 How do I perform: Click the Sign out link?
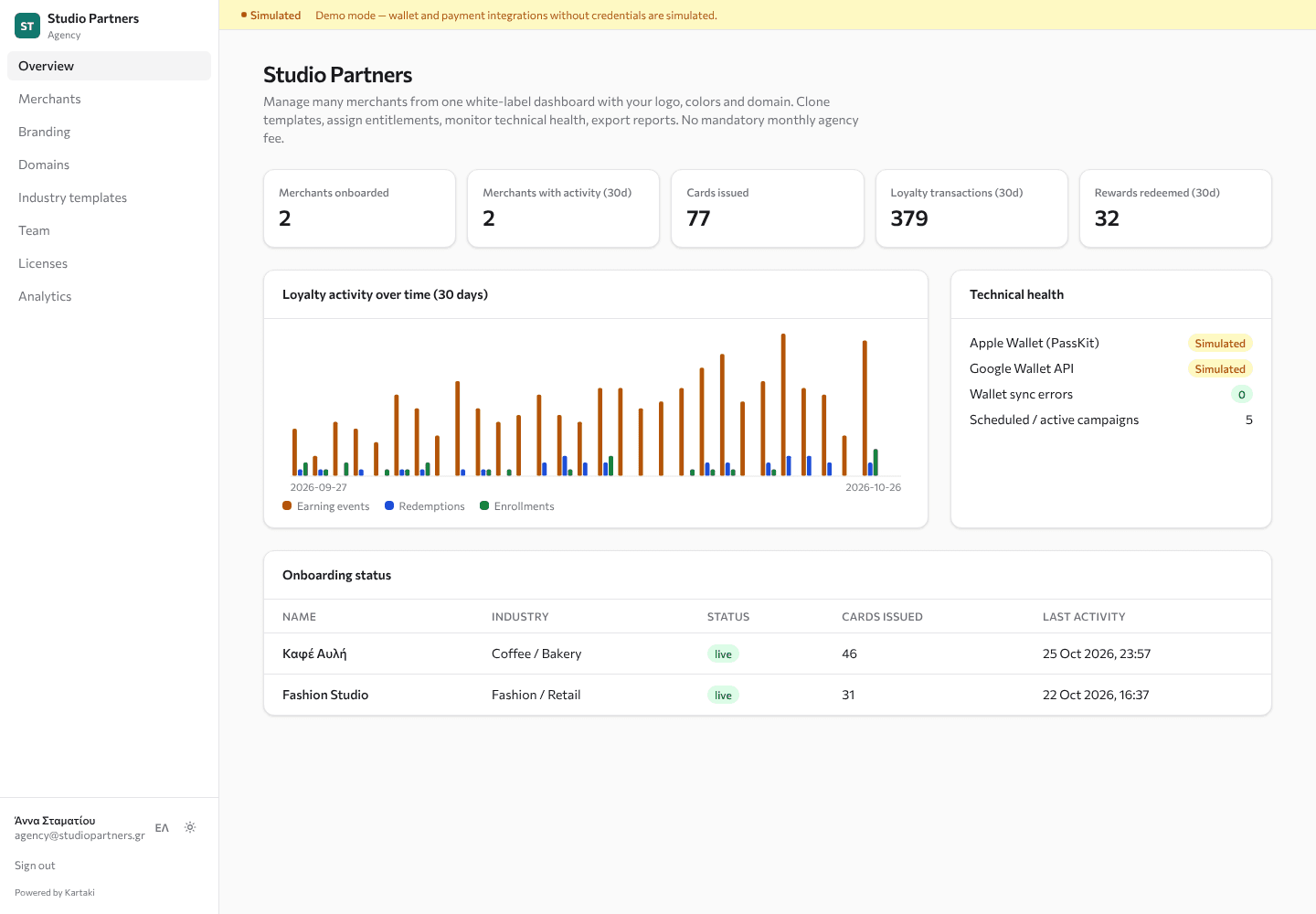coord(35,866)
